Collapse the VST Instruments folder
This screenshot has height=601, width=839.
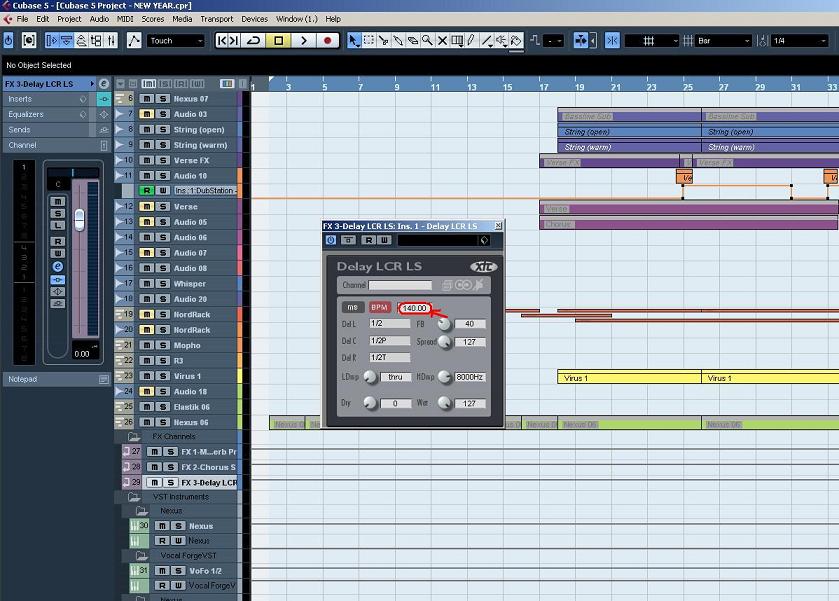[x=134, y=497]
